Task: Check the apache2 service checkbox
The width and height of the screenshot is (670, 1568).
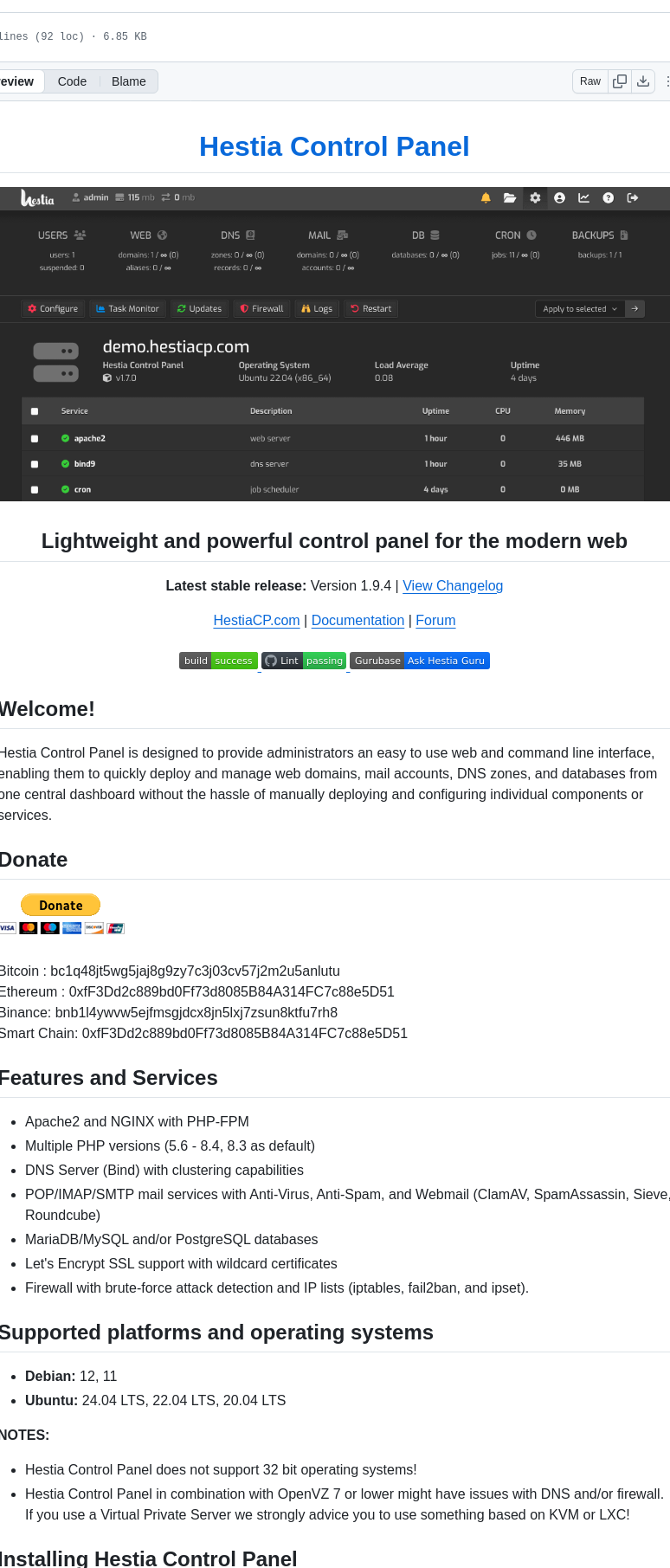Action: click(35, 439)
